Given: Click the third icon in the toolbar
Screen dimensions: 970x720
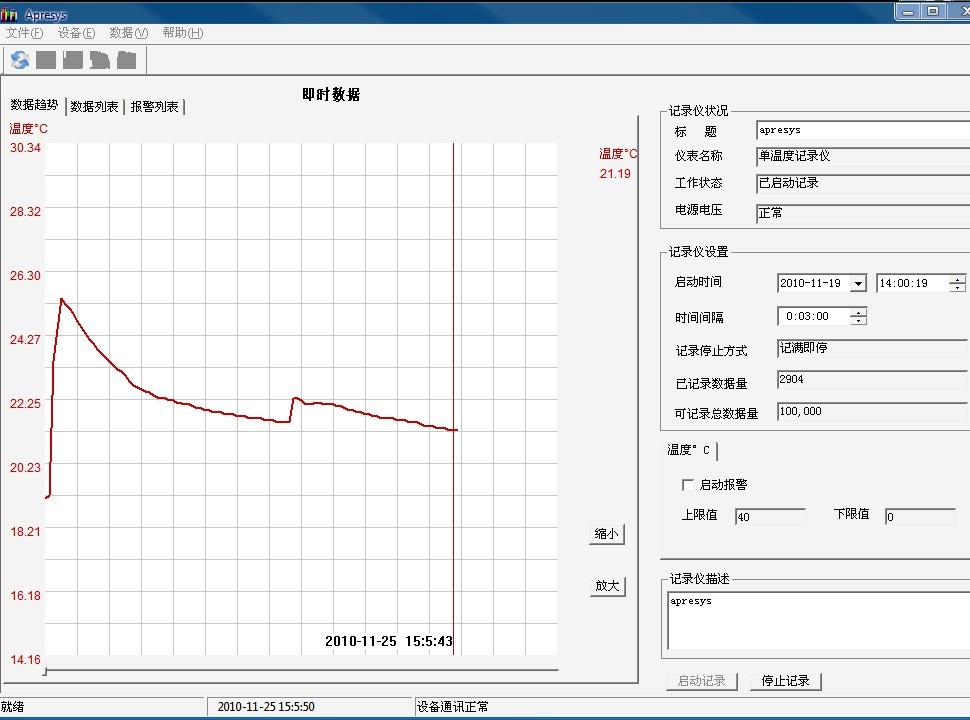Looking at the screenshot, I should (73, 60).
